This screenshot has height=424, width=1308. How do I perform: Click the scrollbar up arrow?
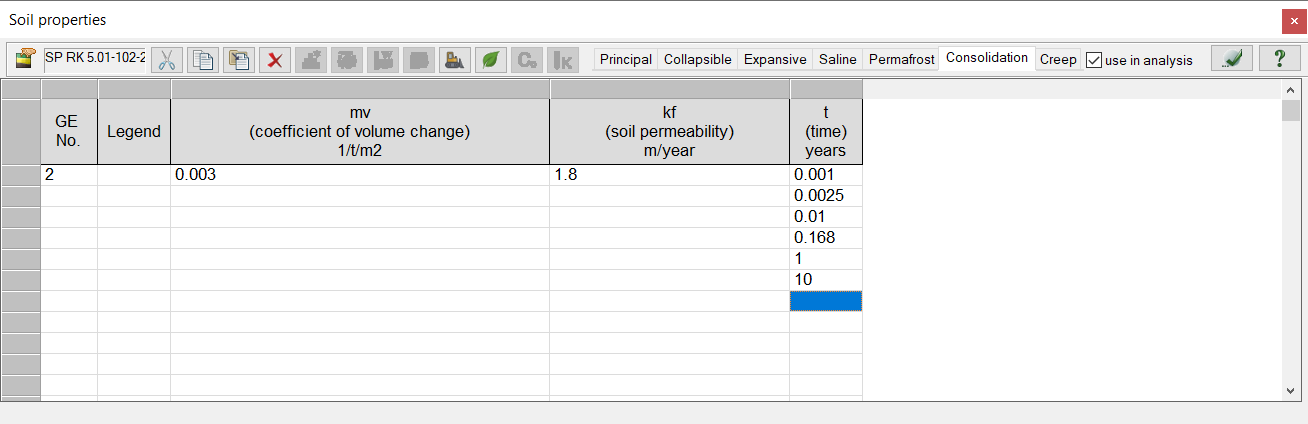point(1290,90)
